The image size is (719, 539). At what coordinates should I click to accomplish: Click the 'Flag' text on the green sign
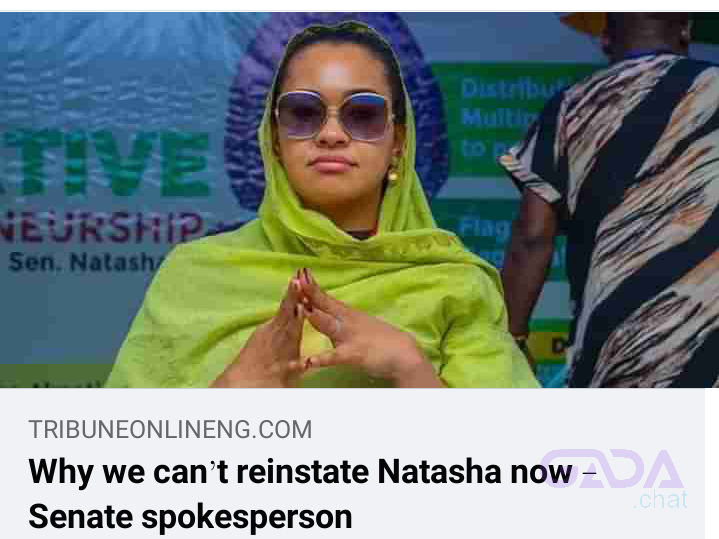484,227
